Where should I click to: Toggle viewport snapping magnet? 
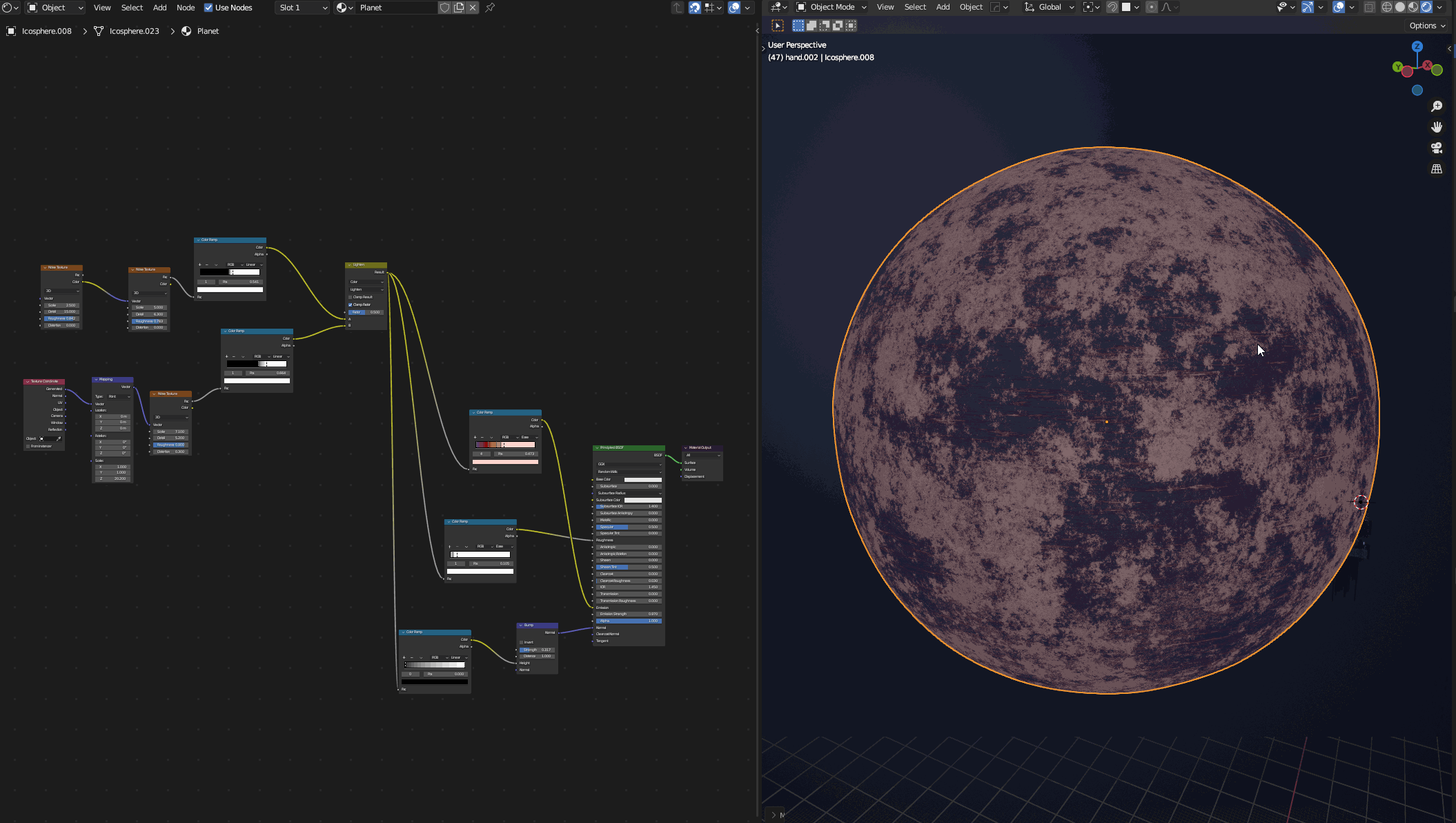click(x=1112, y=7)
